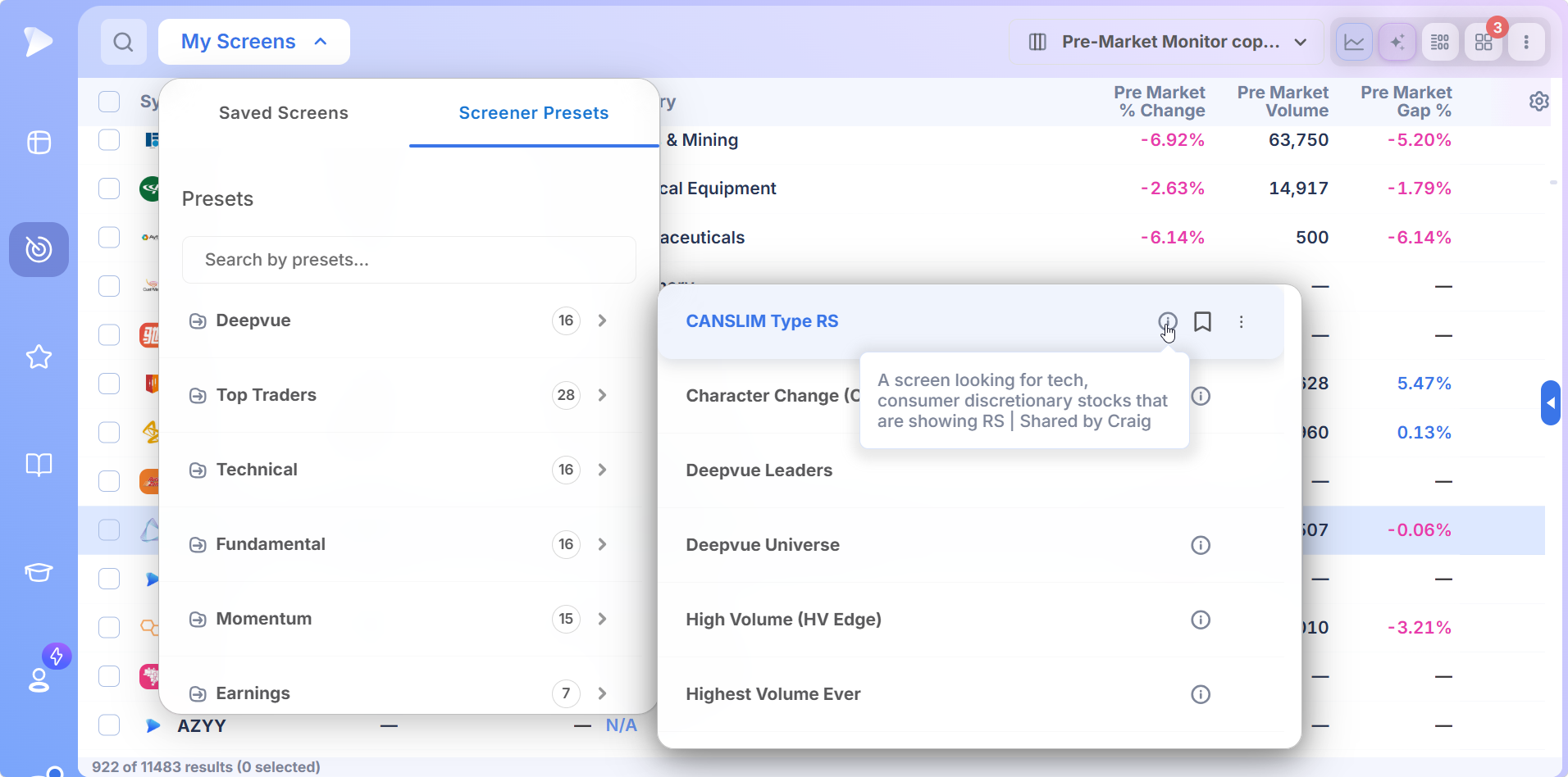Check the box in the -3.21% gap row
The image size is (1568, 777).
(109, 628)
